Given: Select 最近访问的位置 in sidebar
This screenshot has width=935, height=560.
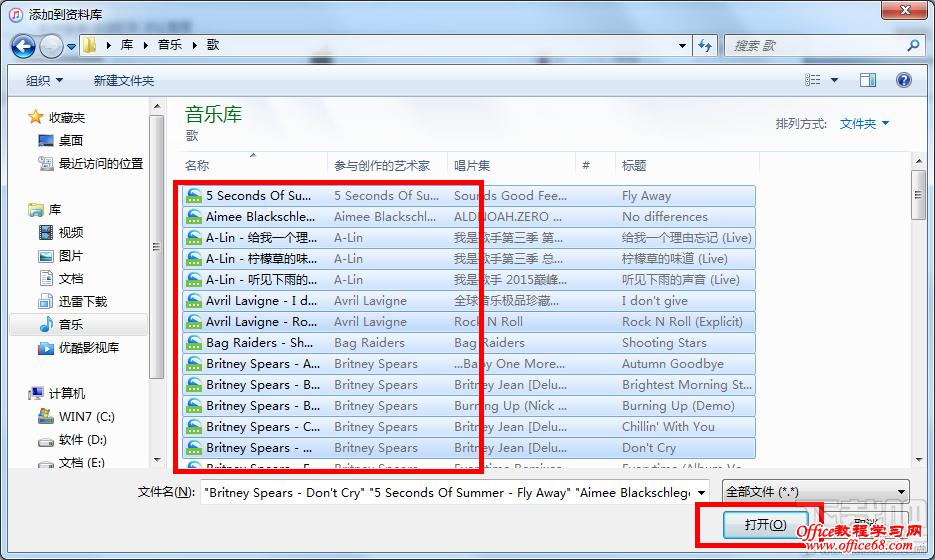Looking at the screenshot, I should click(100, 163).
